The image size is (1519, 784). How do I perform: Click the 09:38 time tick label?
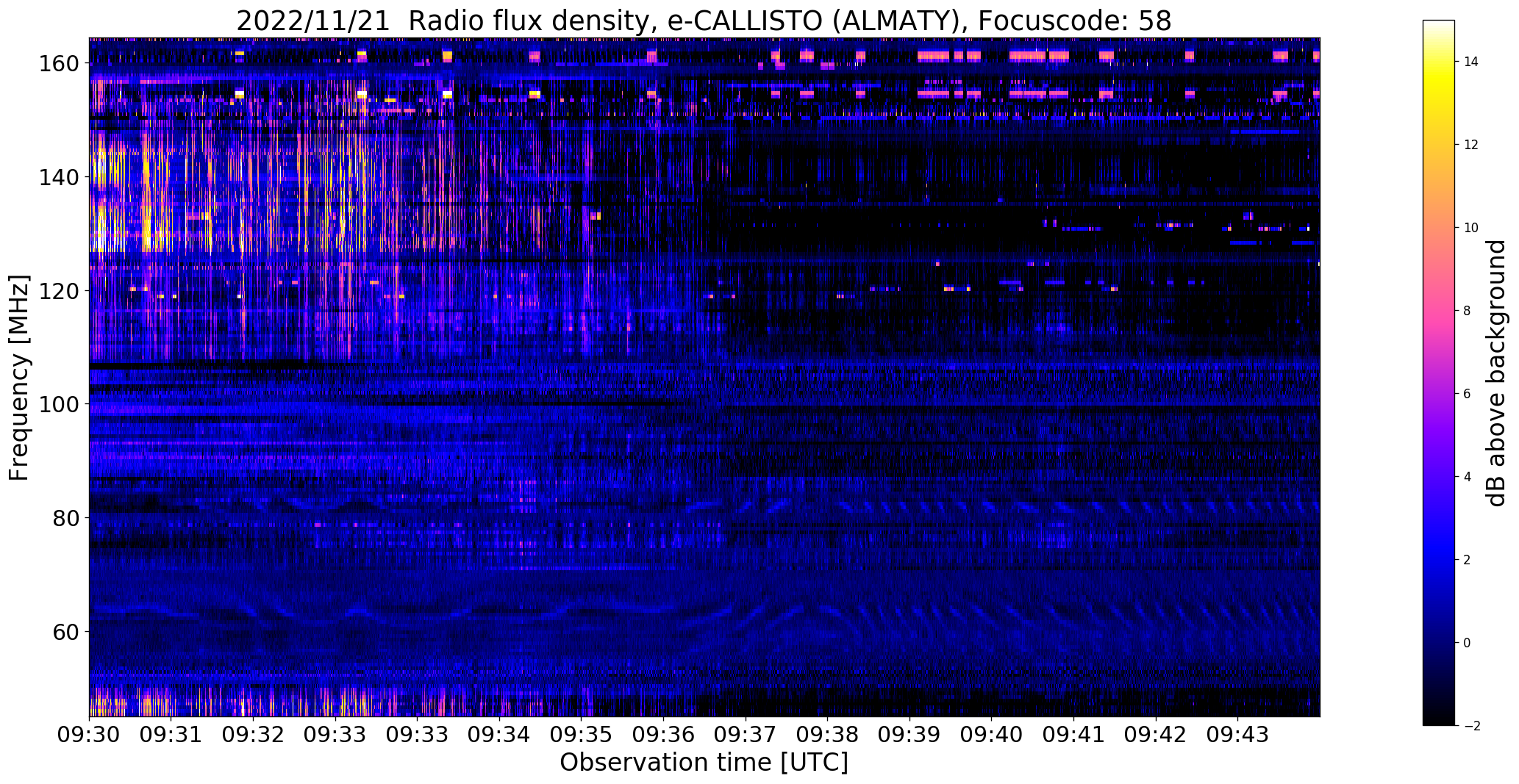point(827,734)
